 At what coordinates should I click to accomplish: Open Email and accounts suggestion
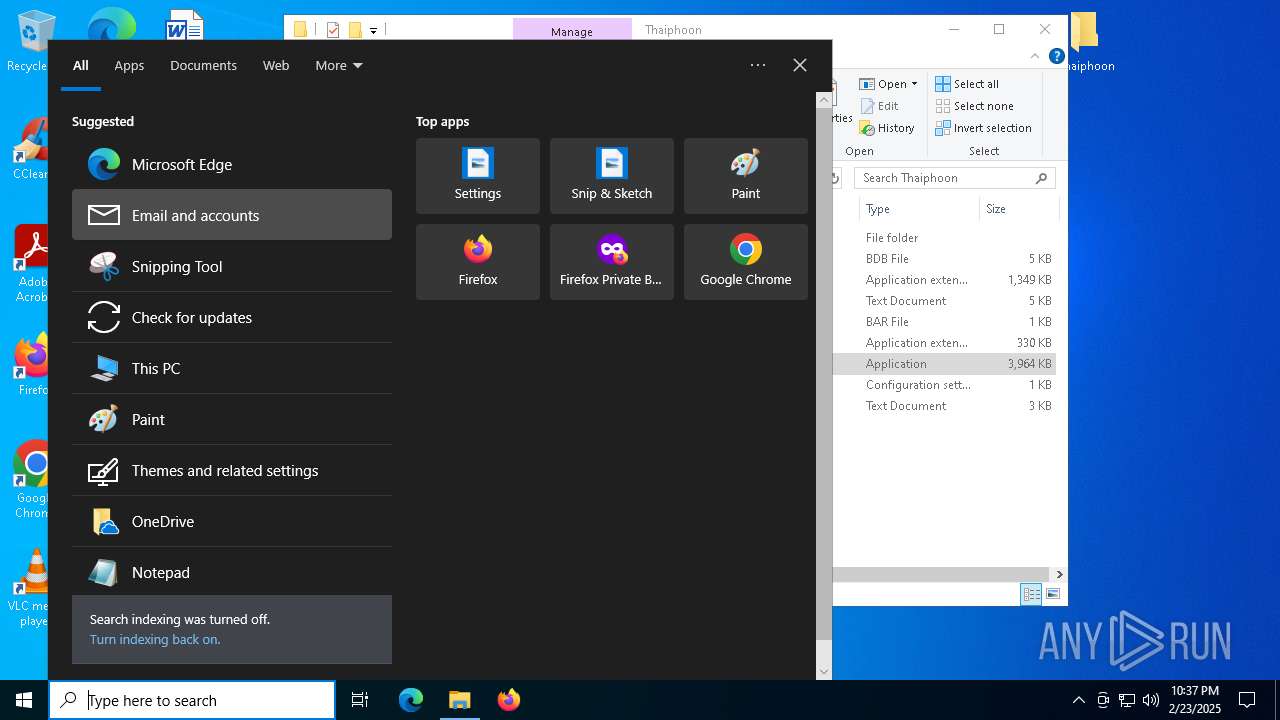[232, 215]
